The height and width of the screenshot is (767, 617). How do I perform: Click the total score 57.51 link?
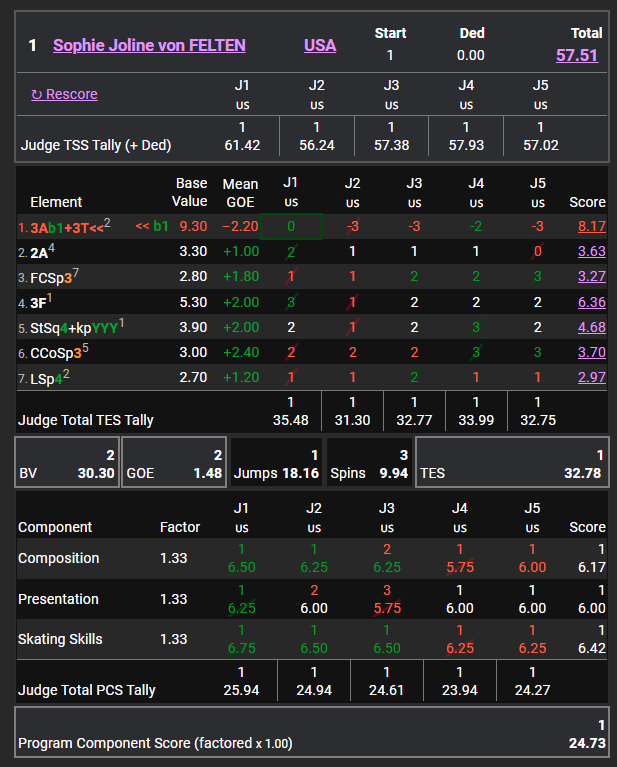(x=577, y=55)
